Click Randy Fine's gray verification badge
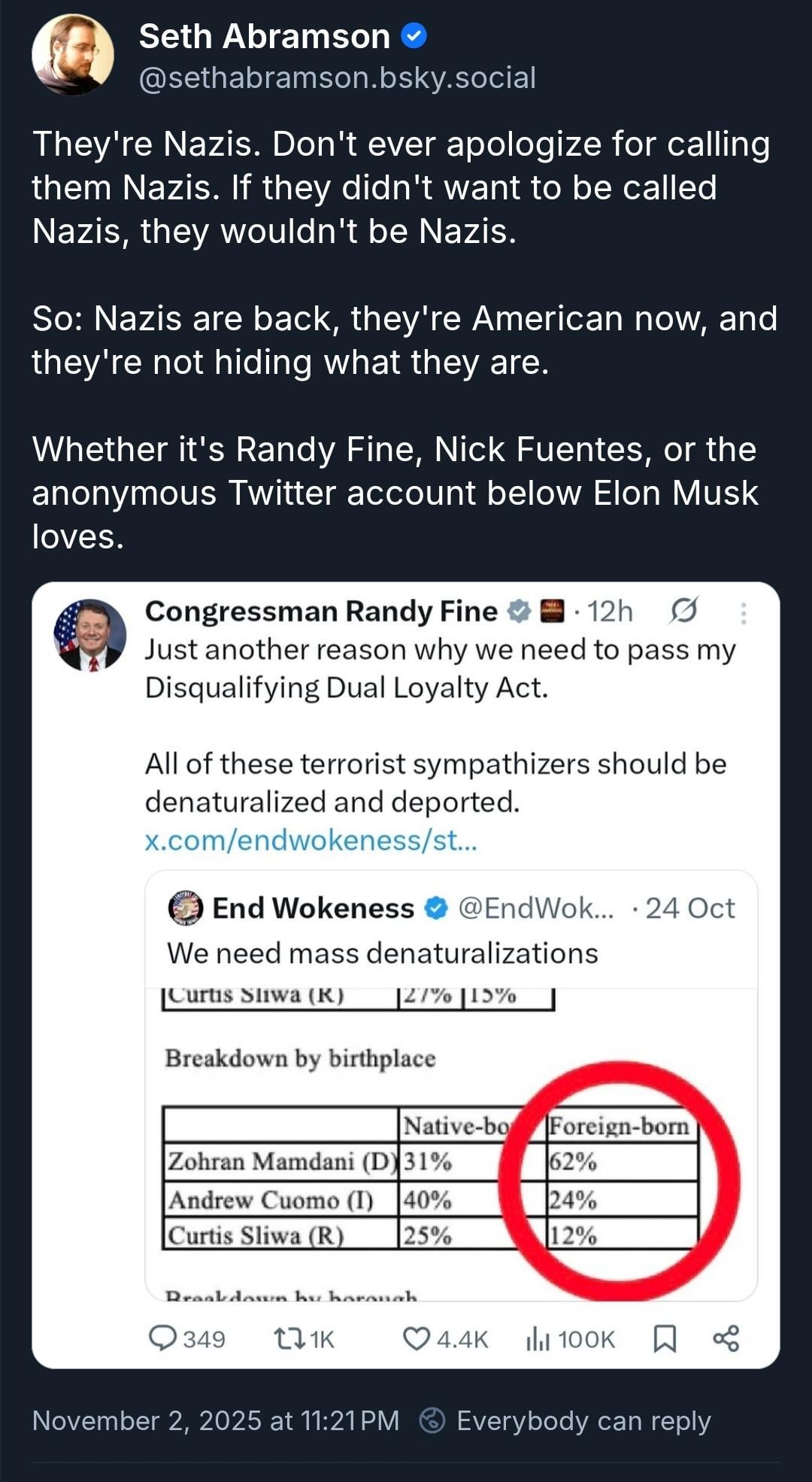 [x=519, y=612]
